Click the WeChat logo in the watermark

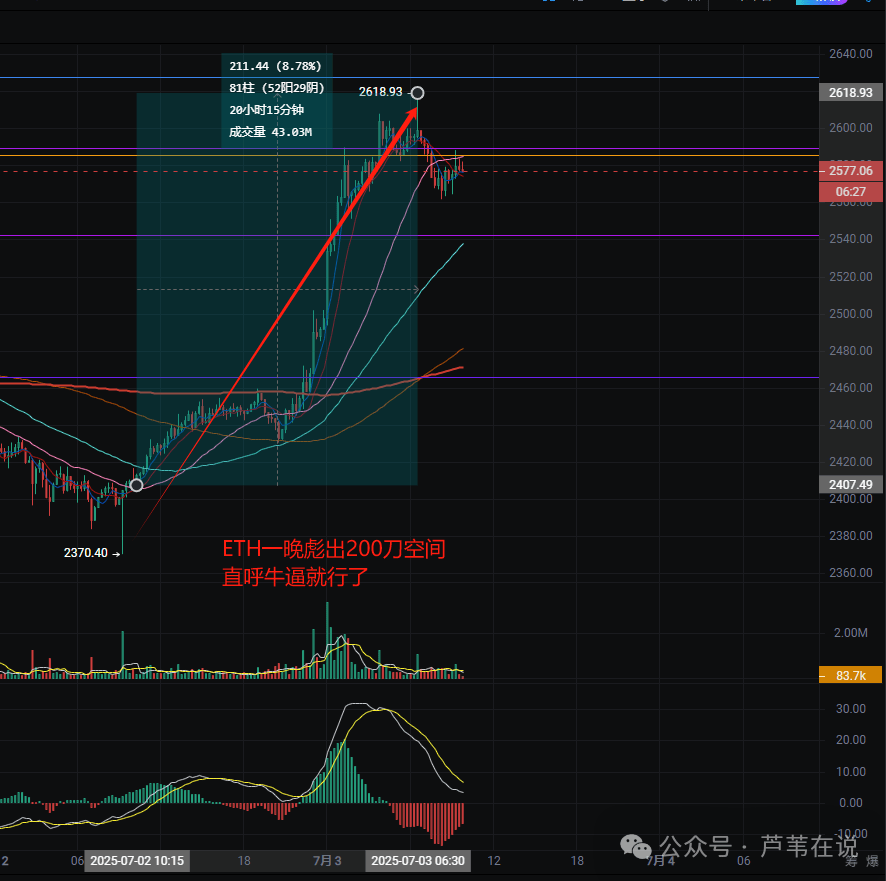pos(637,847)
